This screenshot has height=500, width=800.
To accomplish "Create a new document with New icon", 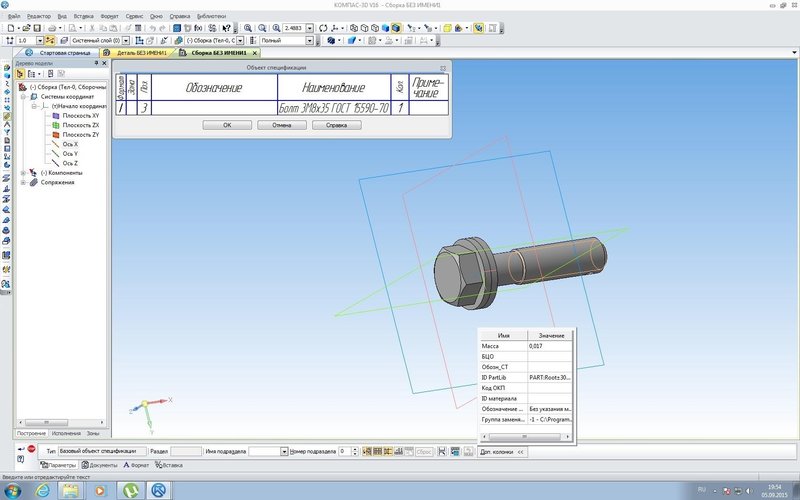I will 11,28.
